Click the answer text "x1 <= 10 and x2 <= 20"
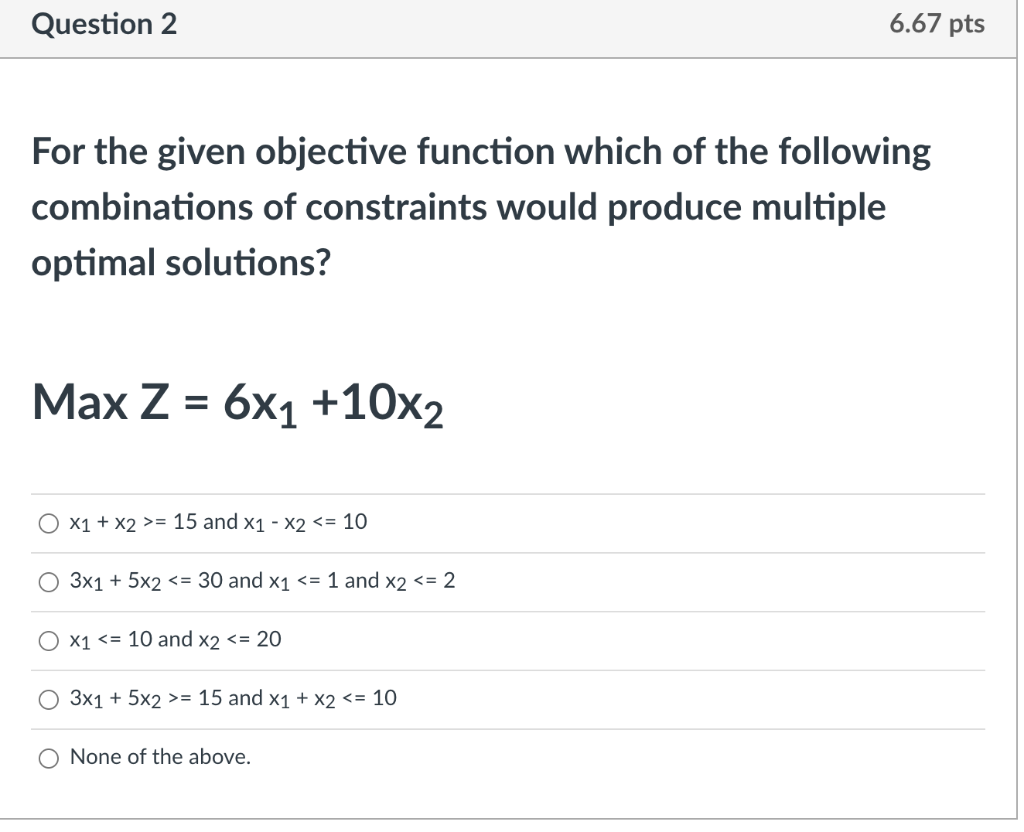Viewport: 1024px width, 832px height. (x=173, y=640)
